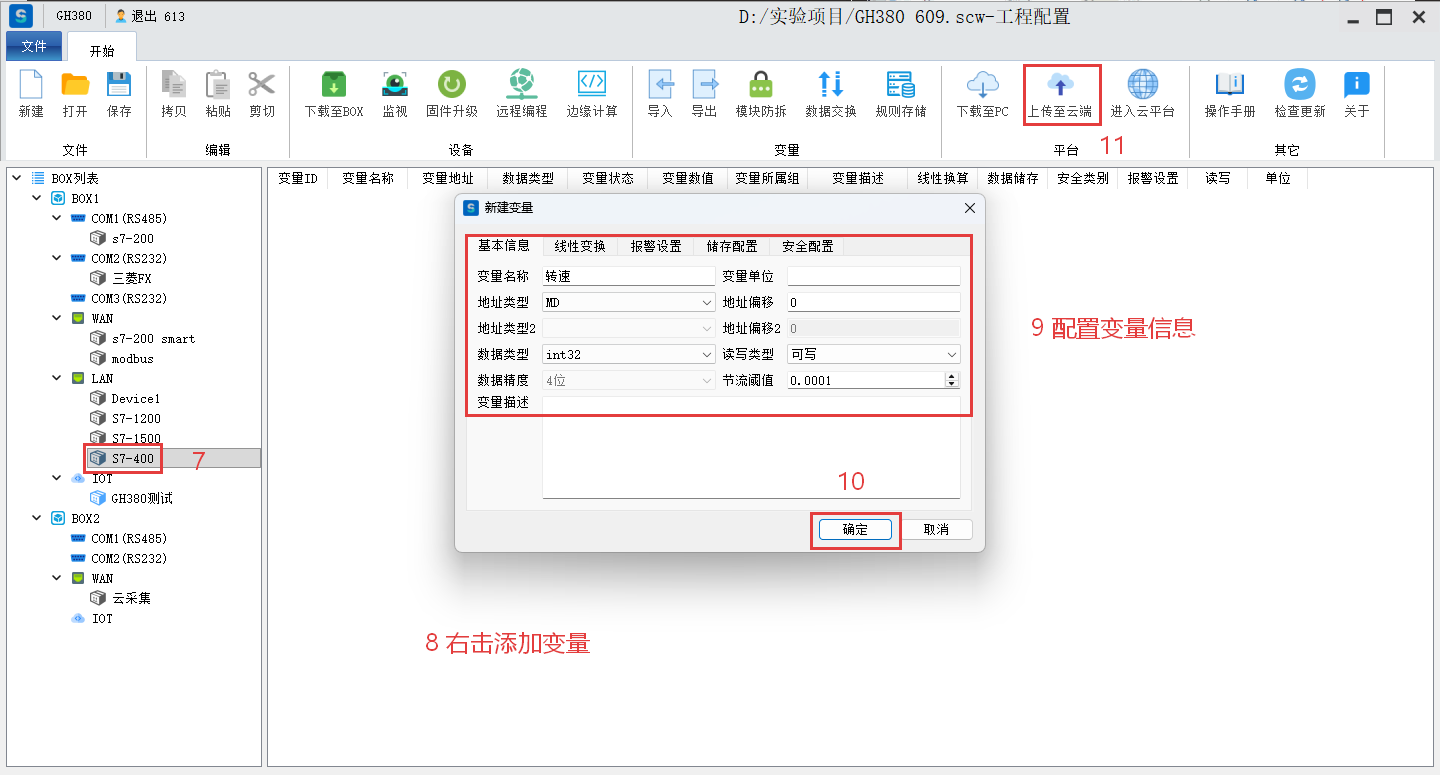Click the 新建 new project icon
Viewport: 1440px width, 775px height.
(31, 85)
